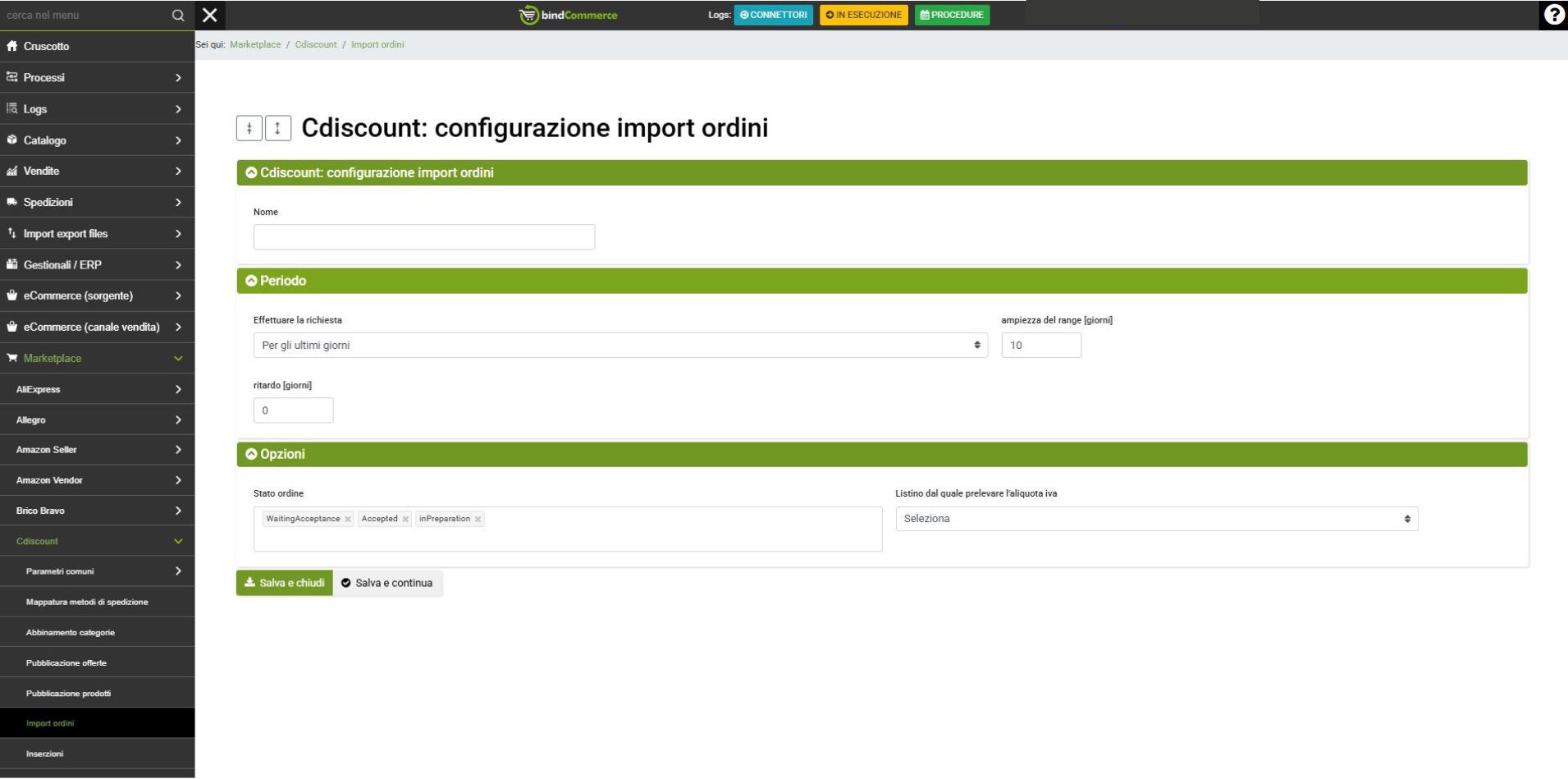Click the Salva e chiudi button
This screenshot has width=1568, height=779.
(x=285, y=583)
